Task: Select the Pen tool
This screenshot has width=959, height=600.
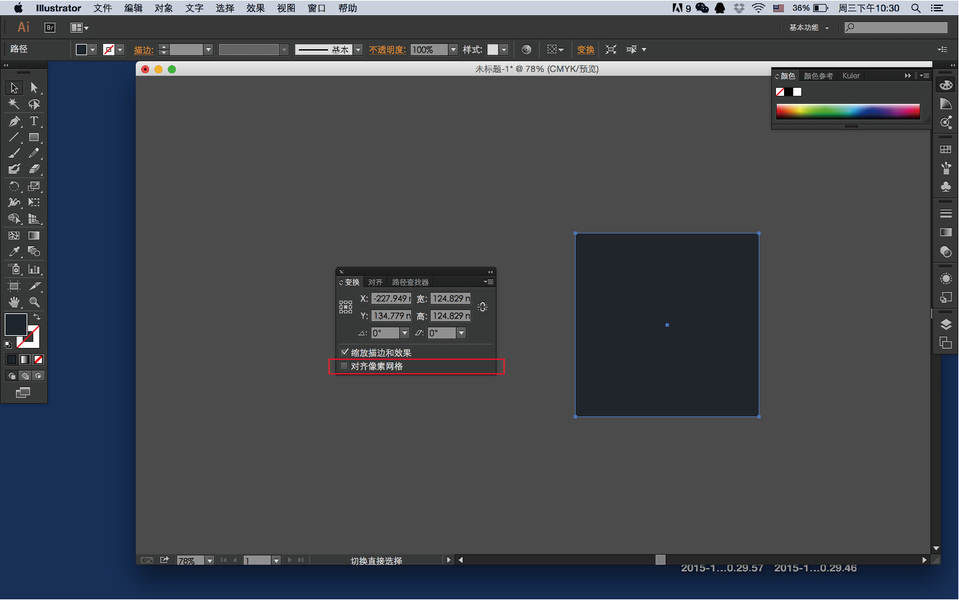Action: (x=14, y=121)
